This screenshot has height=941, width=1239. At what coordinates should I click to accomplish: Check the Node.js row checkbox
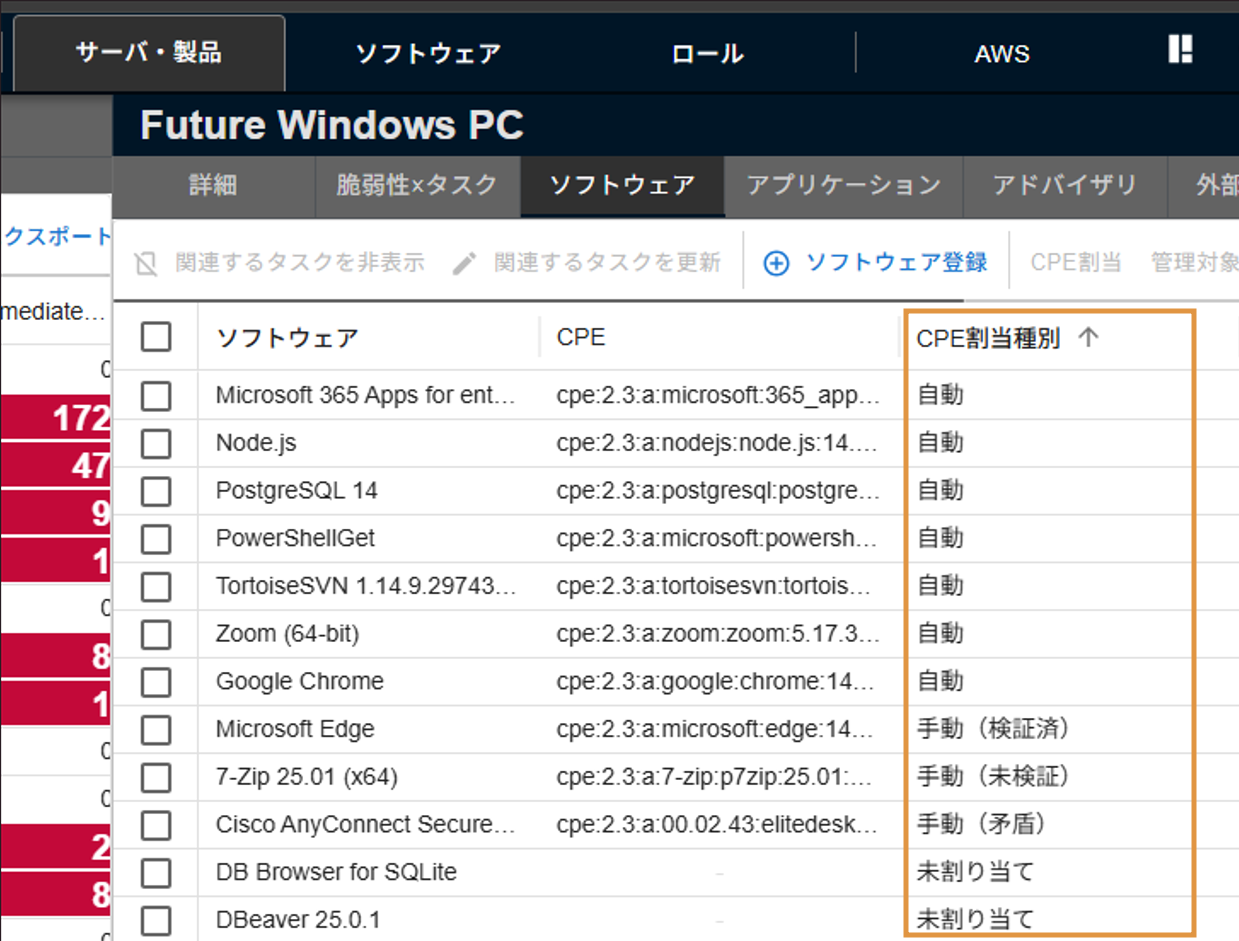(156, 442)
